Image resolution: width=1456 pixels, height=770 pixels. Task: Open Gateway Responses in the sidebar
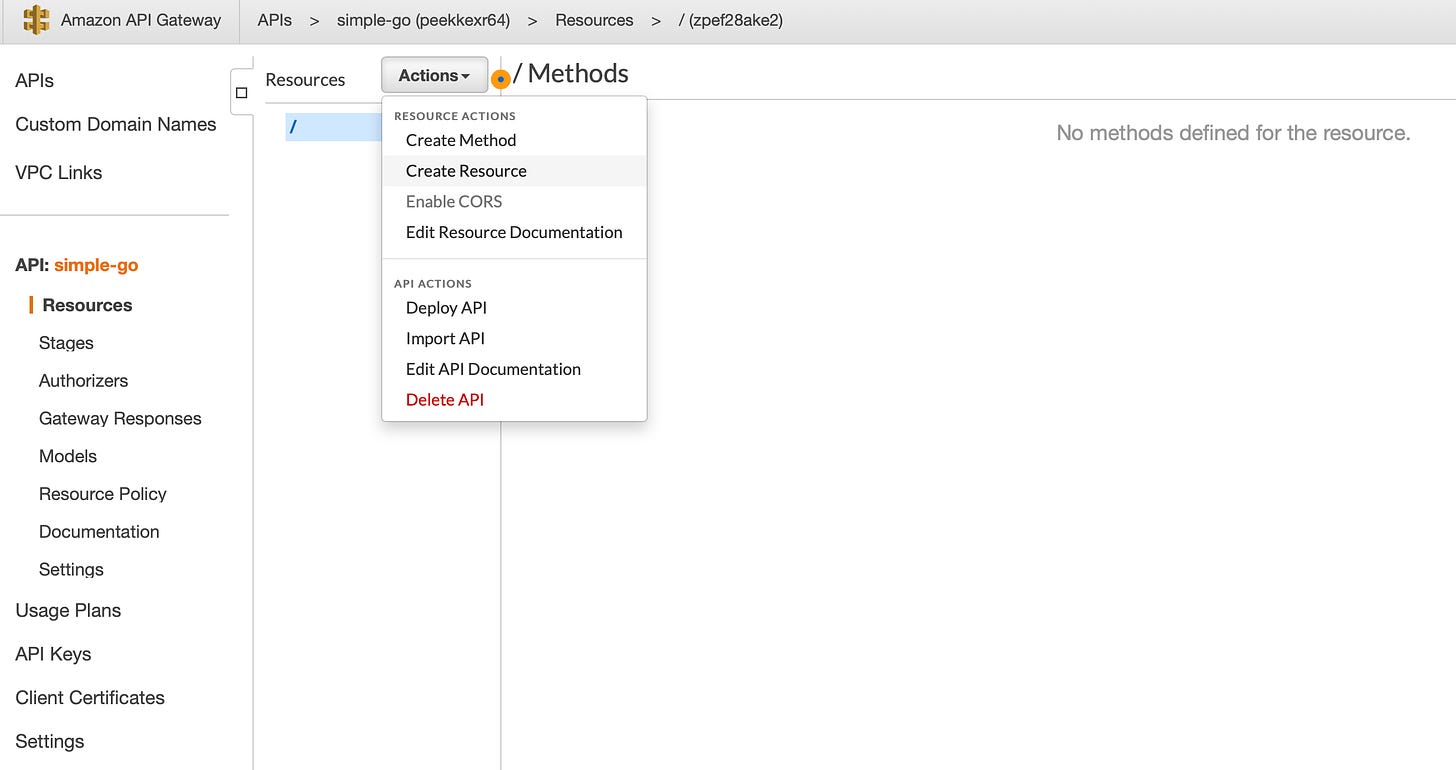click(120, 419)
